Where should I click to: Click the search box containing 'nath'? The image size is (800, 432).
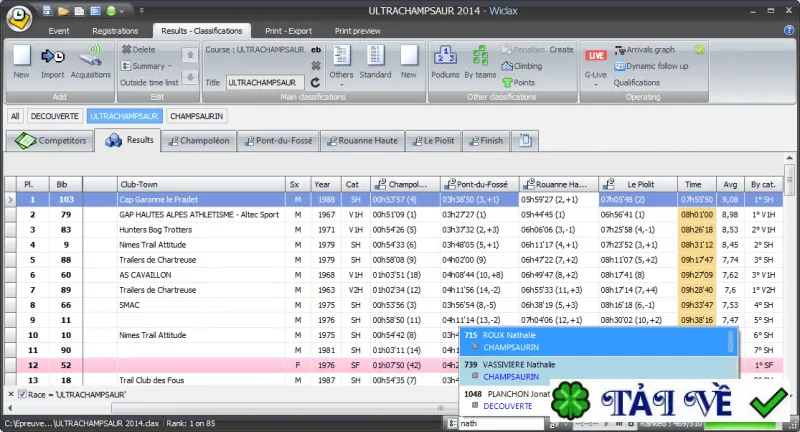501,423
